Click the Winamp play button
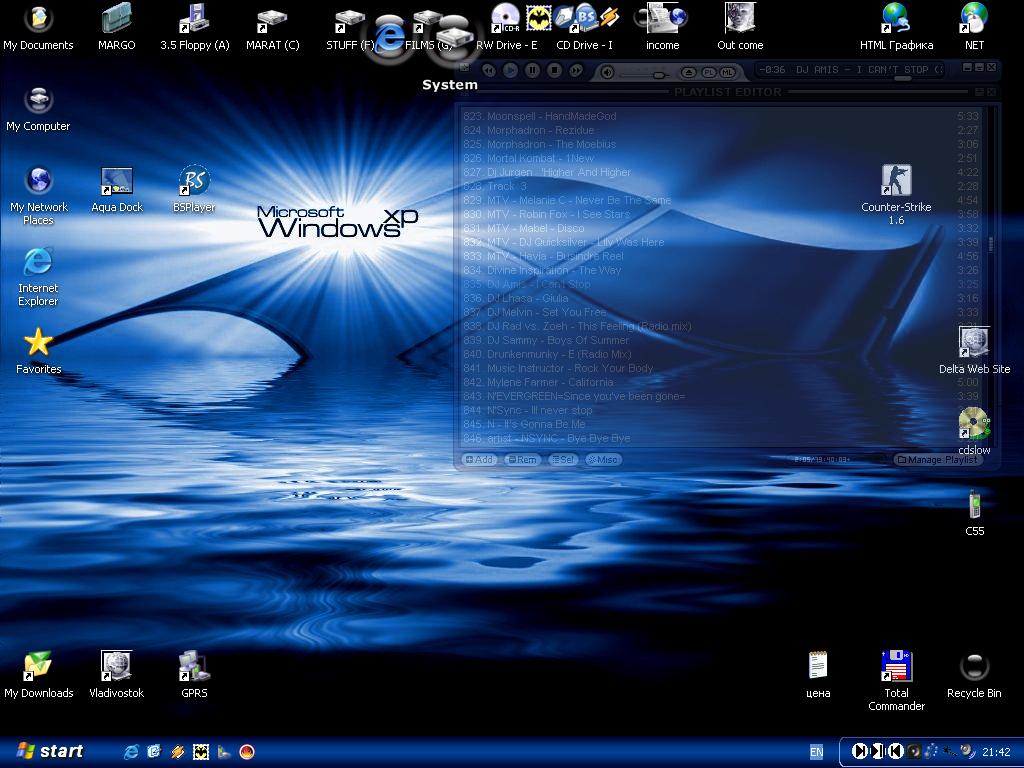 (x=510, y=71)
